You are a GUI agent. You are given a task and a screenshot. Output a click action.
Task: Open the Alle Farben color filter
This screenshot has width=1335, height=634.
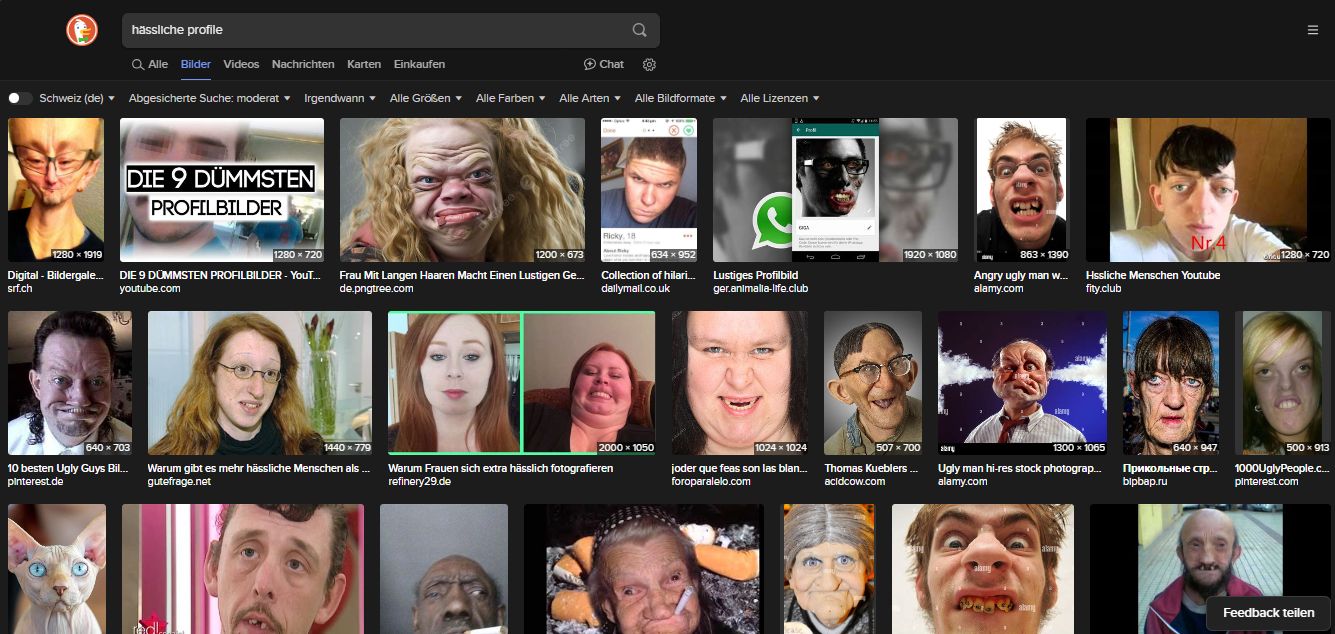510,98
